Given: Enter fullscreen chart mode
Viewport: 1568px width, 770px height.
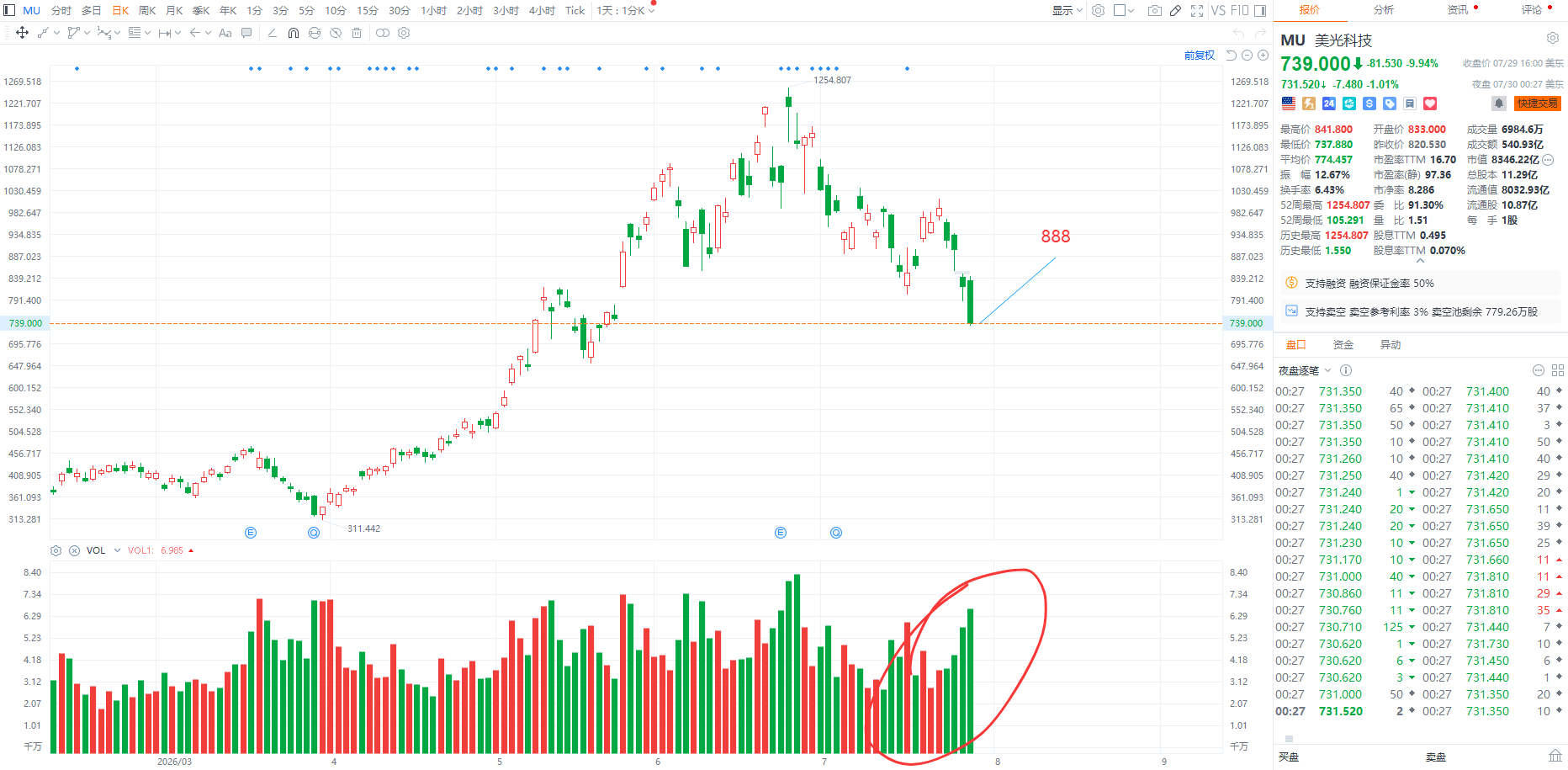Looking at the screenshot, I should coord(1197,10).
